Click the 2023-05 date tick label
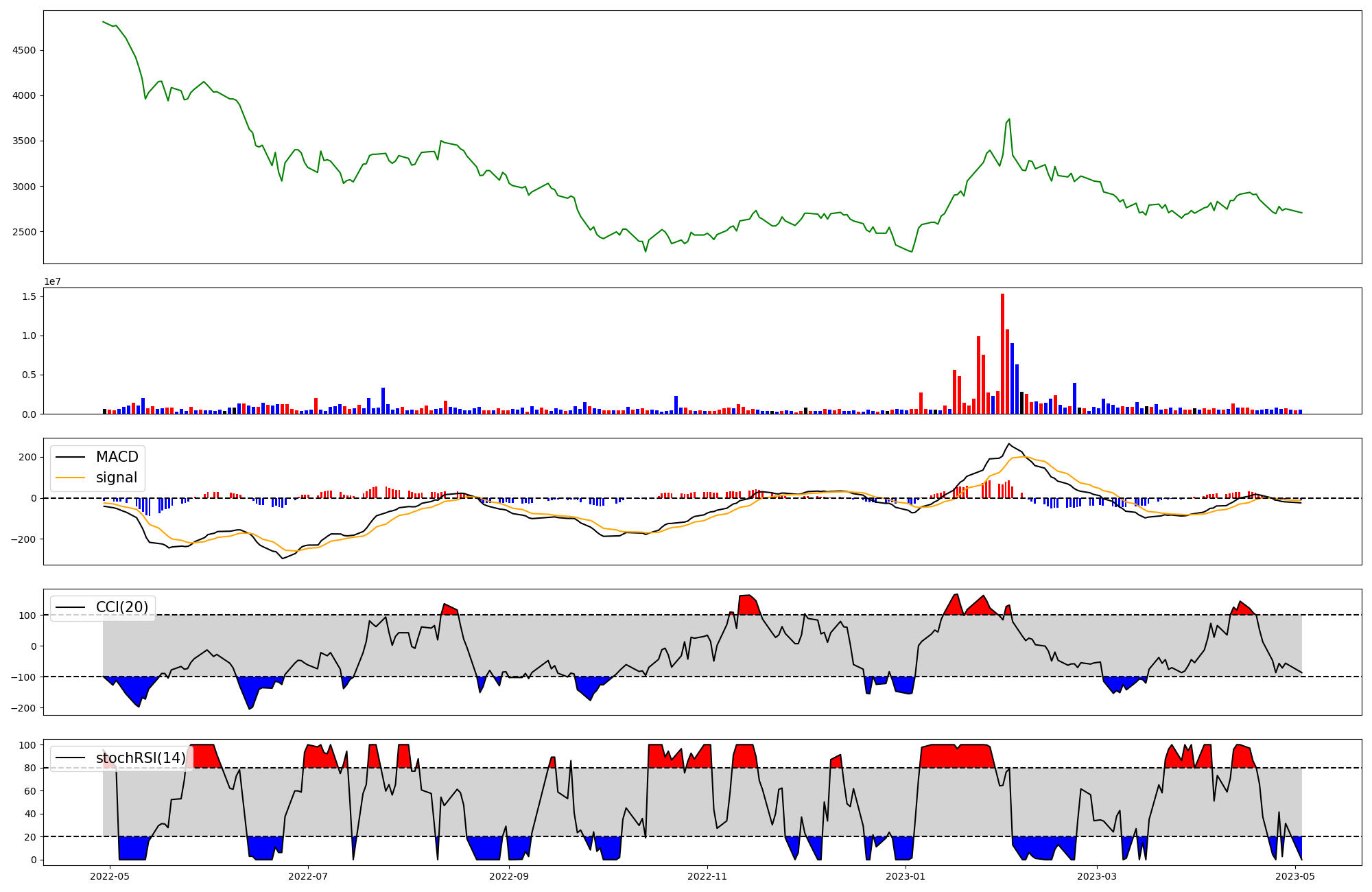This screenshot has height=892, width=1372. [x=1295, y=876]
